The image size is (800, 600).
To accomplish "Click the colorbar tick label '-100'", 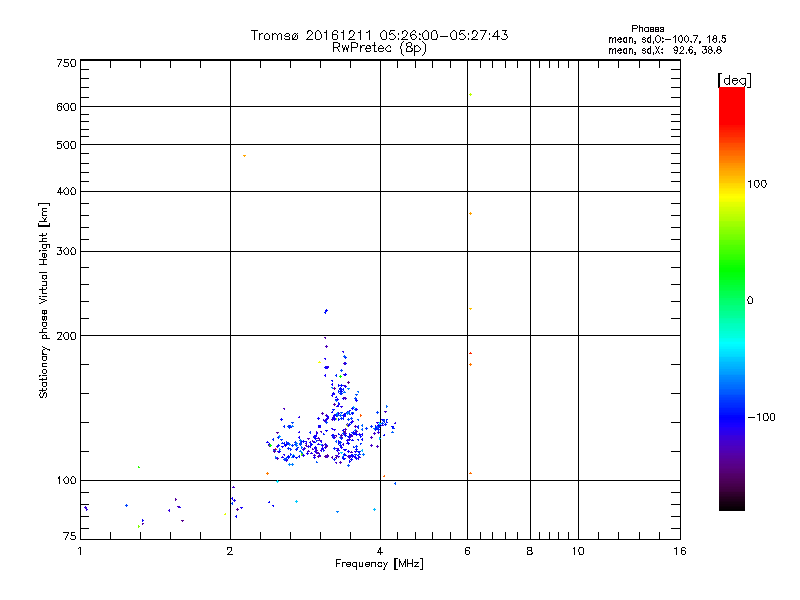I will click(x=761, y=417).
